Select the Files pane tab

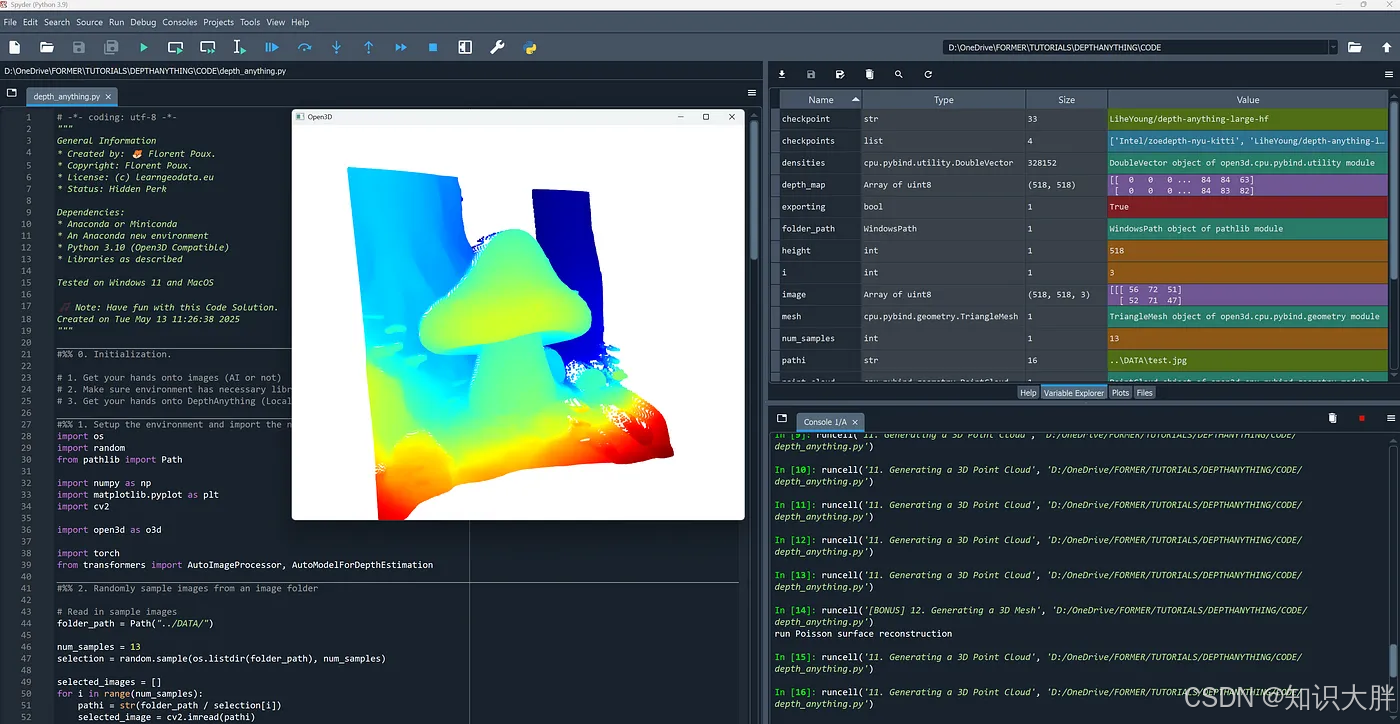pyautogui.click(x=1145, y=393)
